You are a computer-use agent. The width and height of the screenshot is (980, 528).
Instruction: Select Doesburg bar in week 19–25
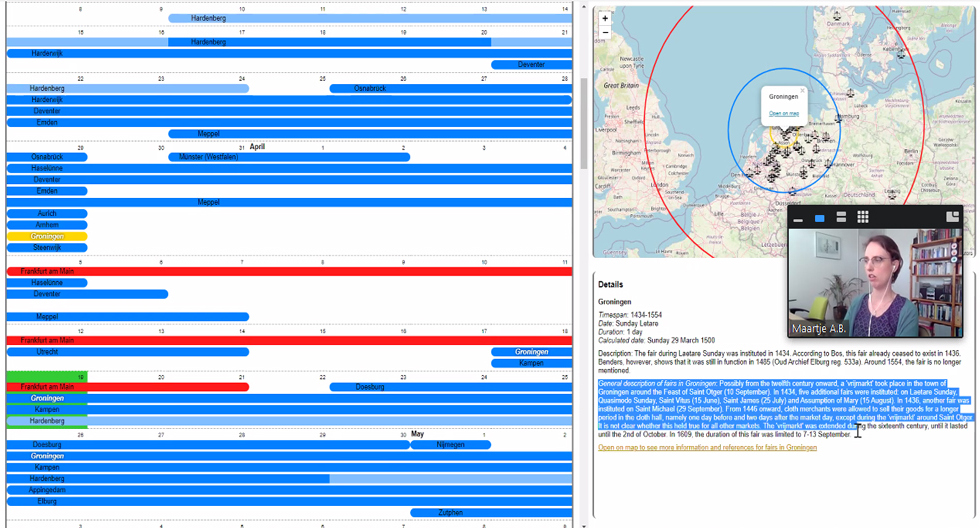pyautogui.click(x=451, y=387)
